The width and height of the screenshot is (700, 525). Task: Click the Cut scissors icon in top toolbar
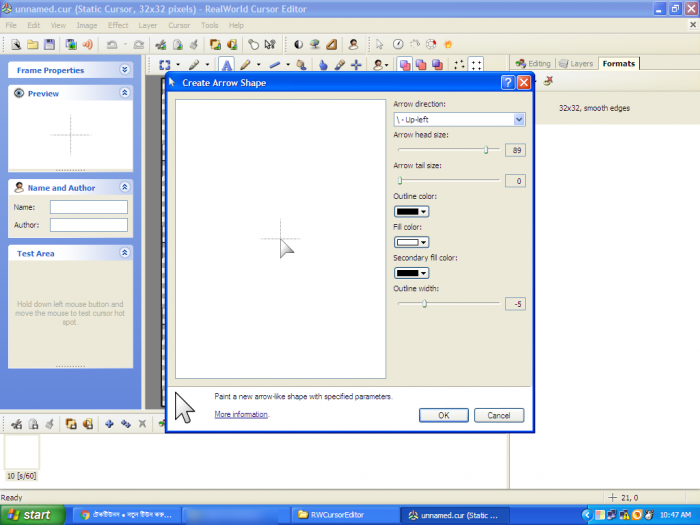point(161,44)
